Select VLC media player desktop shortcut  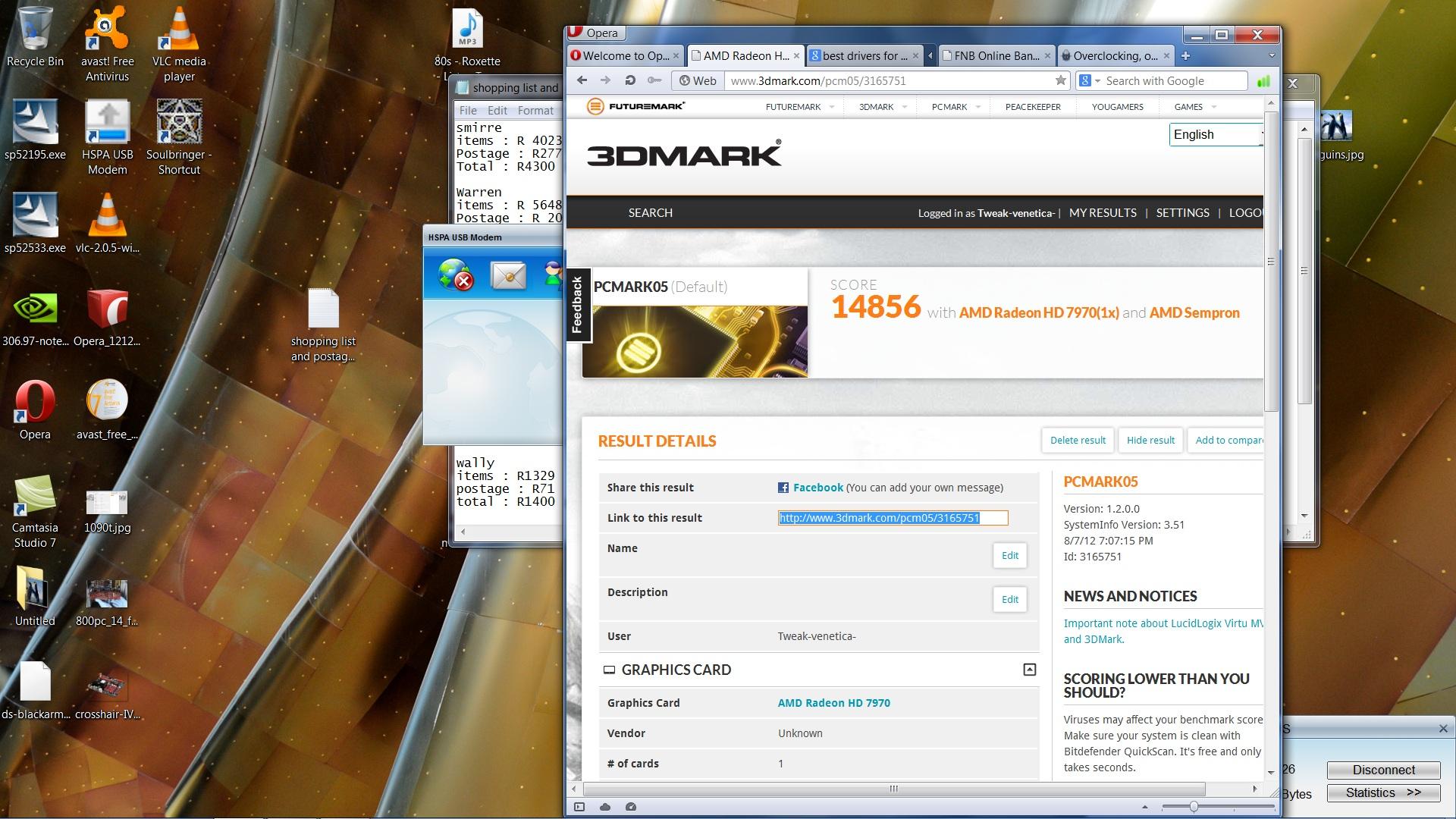[x=179, y=45]
